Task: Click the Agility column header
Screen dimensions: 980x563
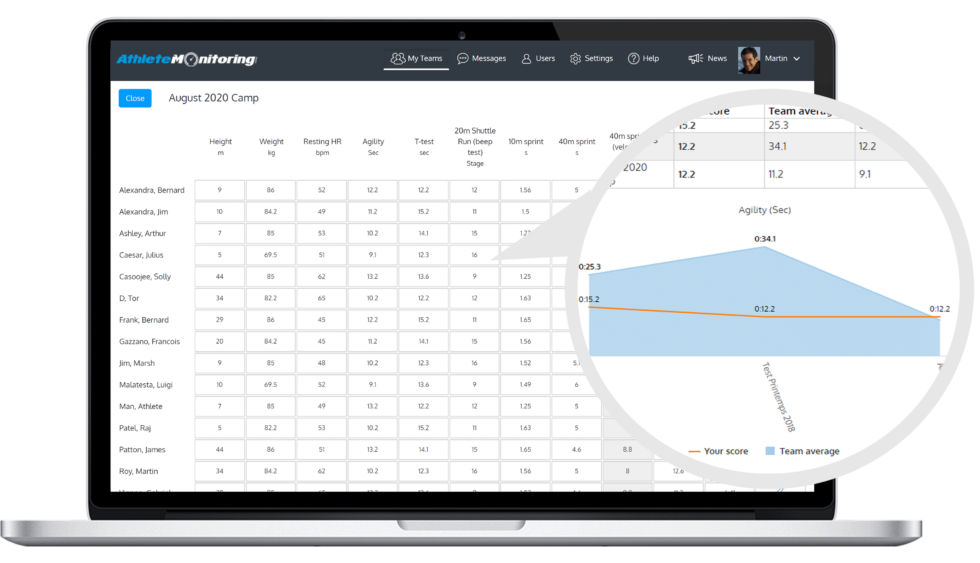Action: [372, 146]
